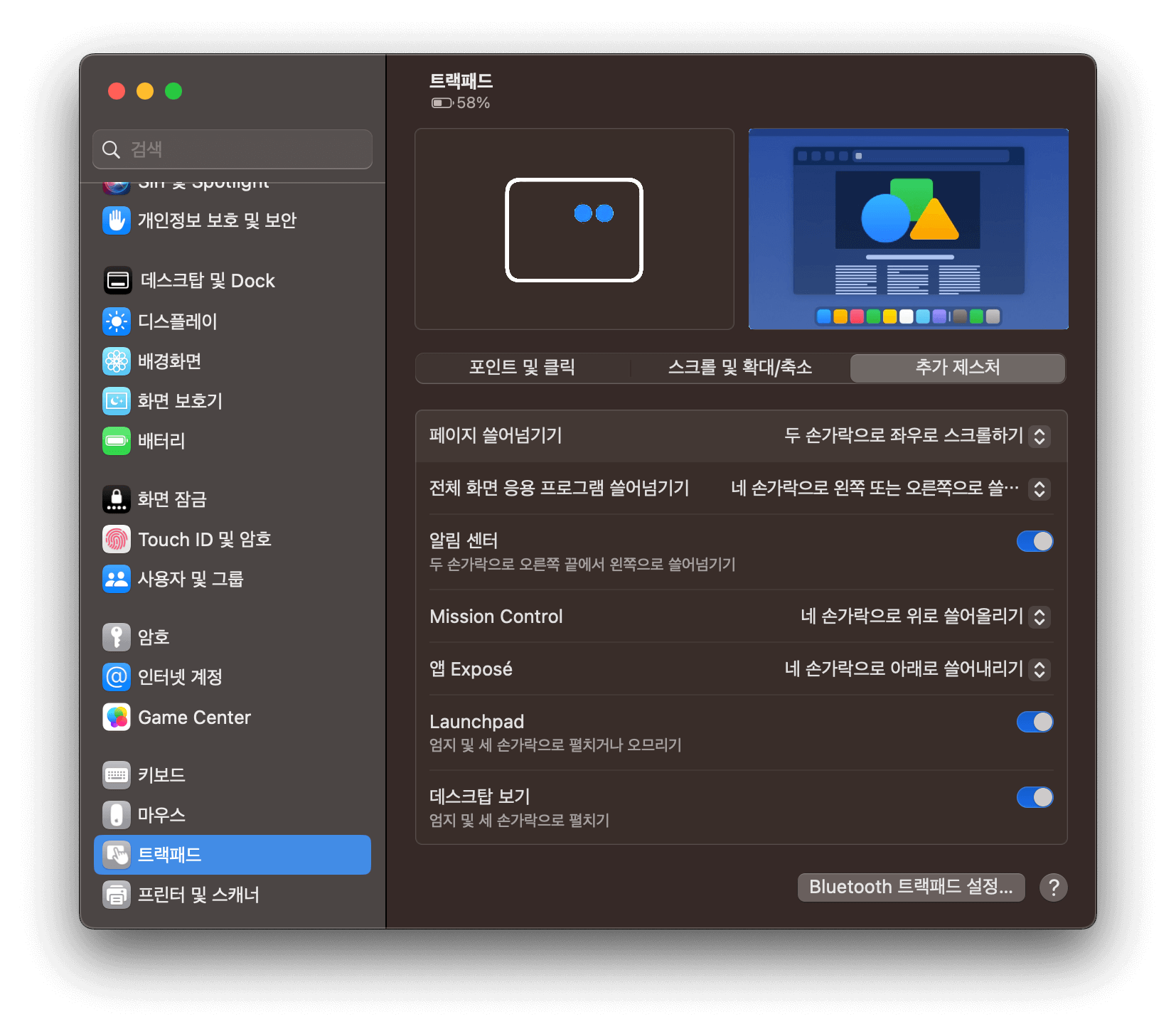Screen dimensions: 1176x1034
Task: Click the yellow minimize window button
Action: coord(145,91)
